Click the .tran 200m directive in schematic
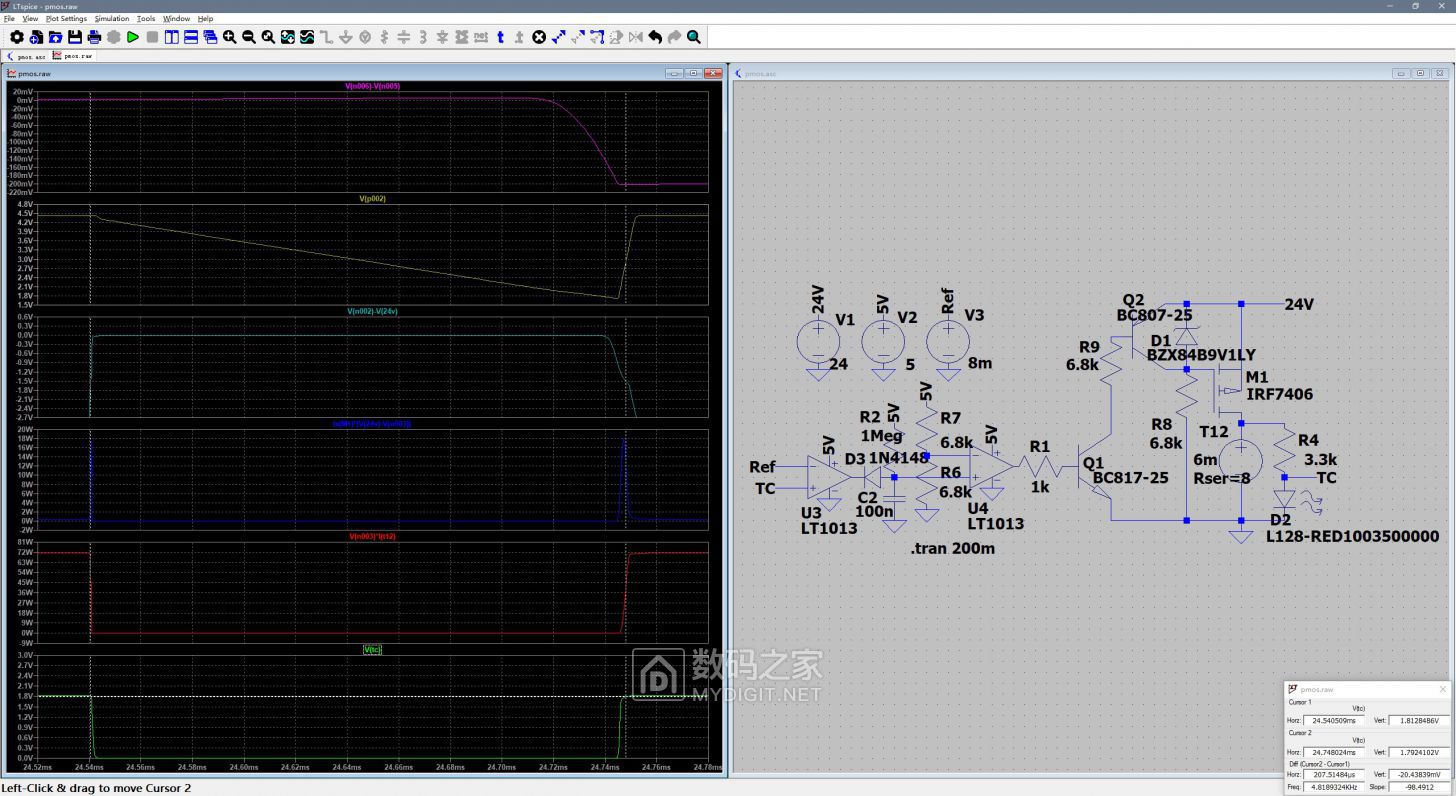 (953, 548)
